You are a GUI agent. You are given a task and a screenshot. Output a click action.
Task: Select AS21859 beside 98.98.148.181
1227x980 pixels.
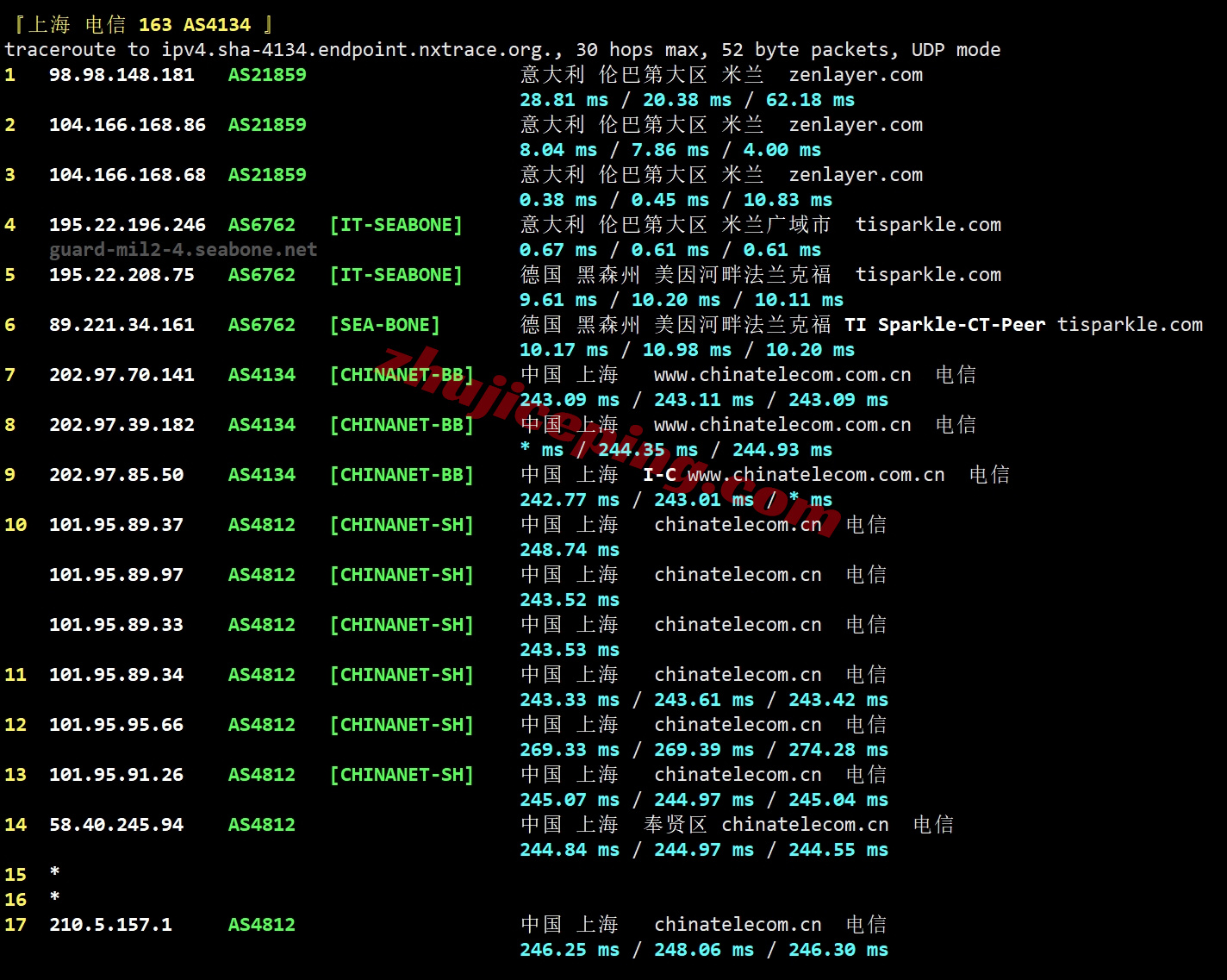267,75
